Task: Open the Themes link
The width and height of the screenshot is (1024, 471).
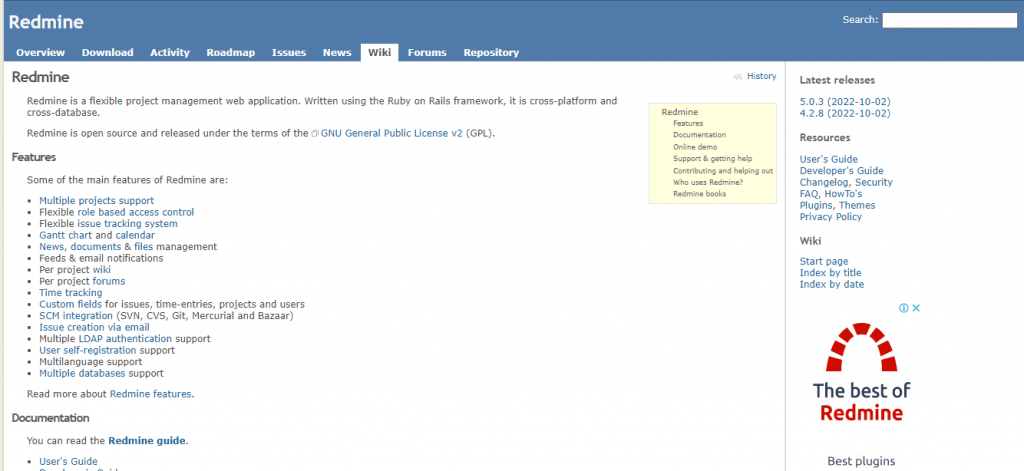Action: coord(857,206)
